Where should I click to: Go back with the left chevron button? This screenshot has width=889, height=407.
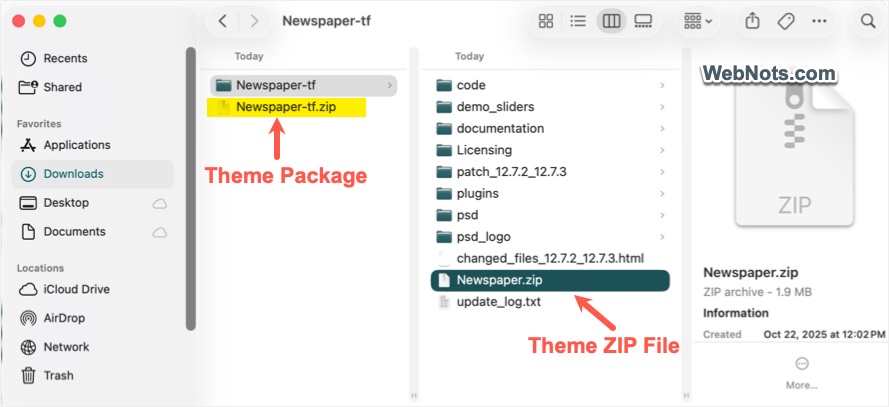click(223, 22)
